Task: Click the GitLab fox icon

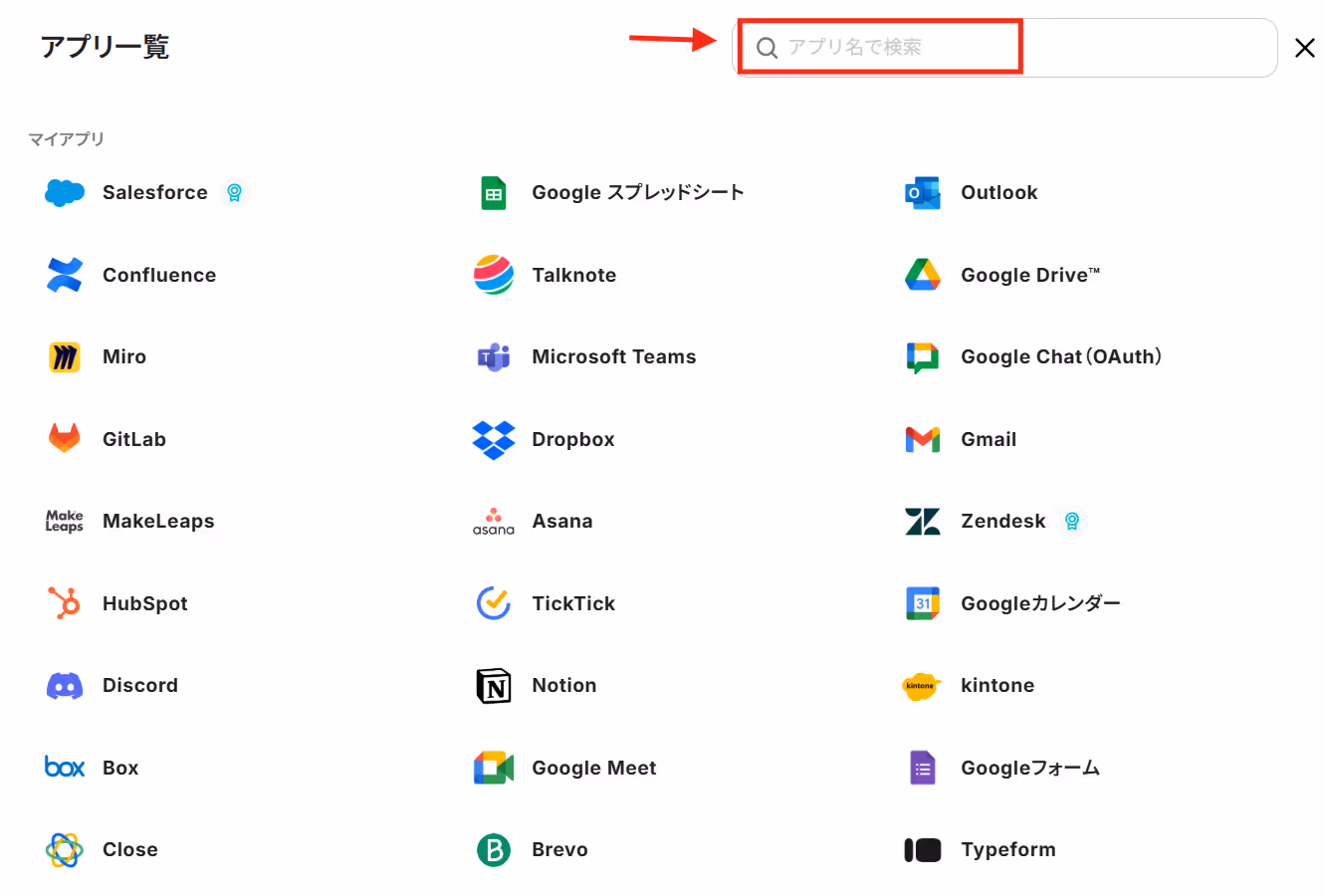Action: [65, 439]
